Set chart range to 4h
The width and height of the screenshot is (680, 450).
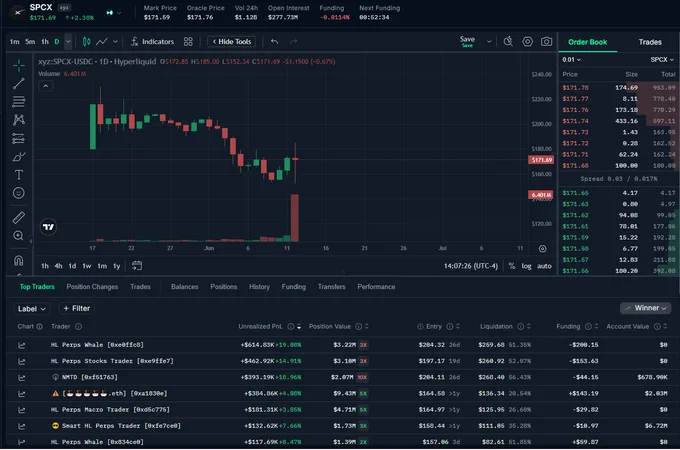pyautogui.click(x=58, y=266)
